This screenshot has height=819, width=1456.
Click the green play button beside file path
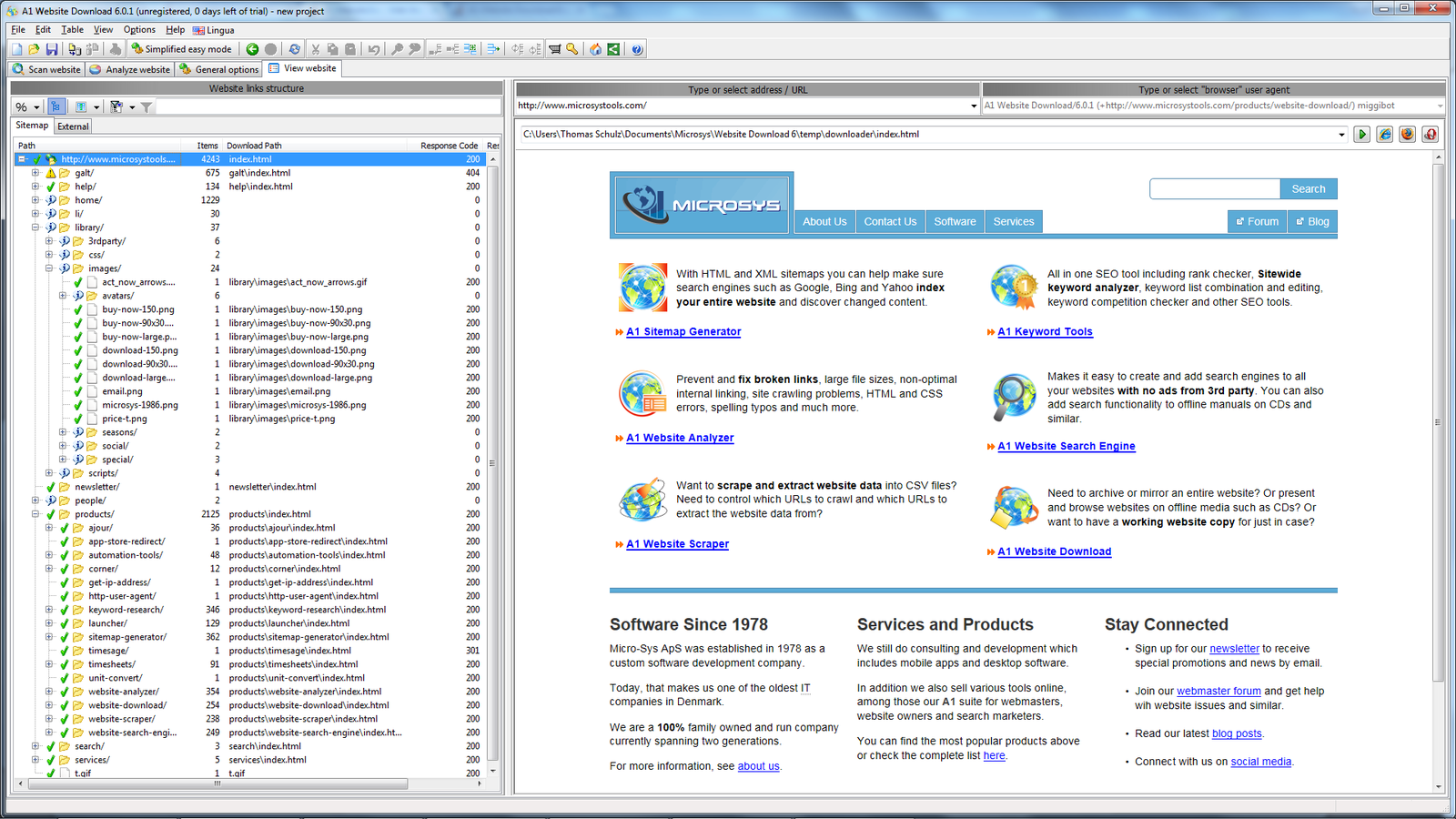tap(1362, 134)
